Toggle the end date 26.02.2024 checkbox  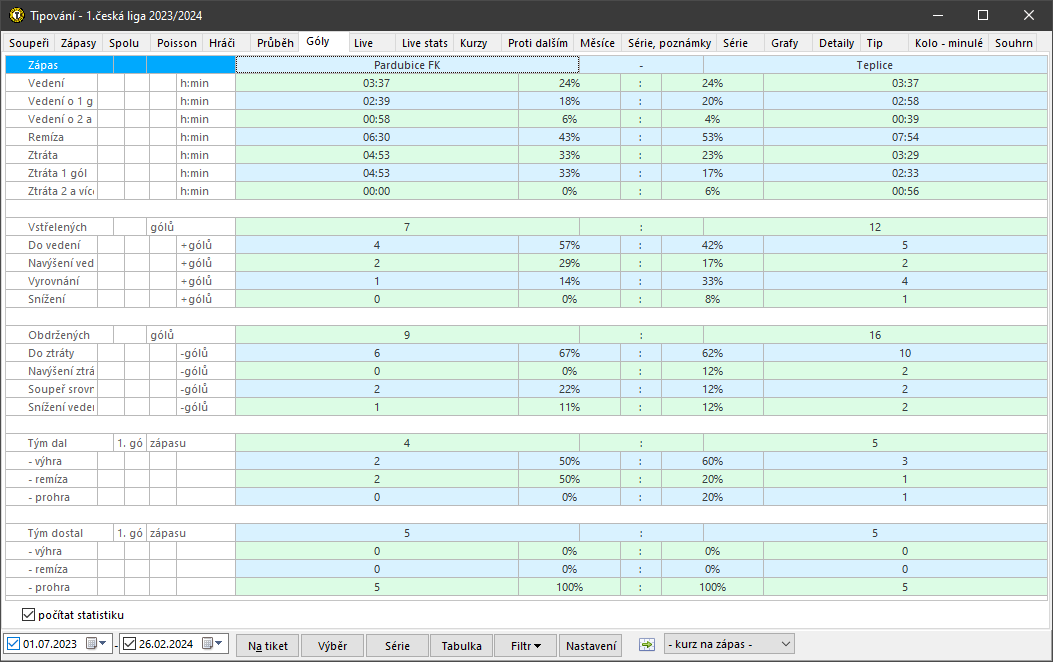(130, 644)
